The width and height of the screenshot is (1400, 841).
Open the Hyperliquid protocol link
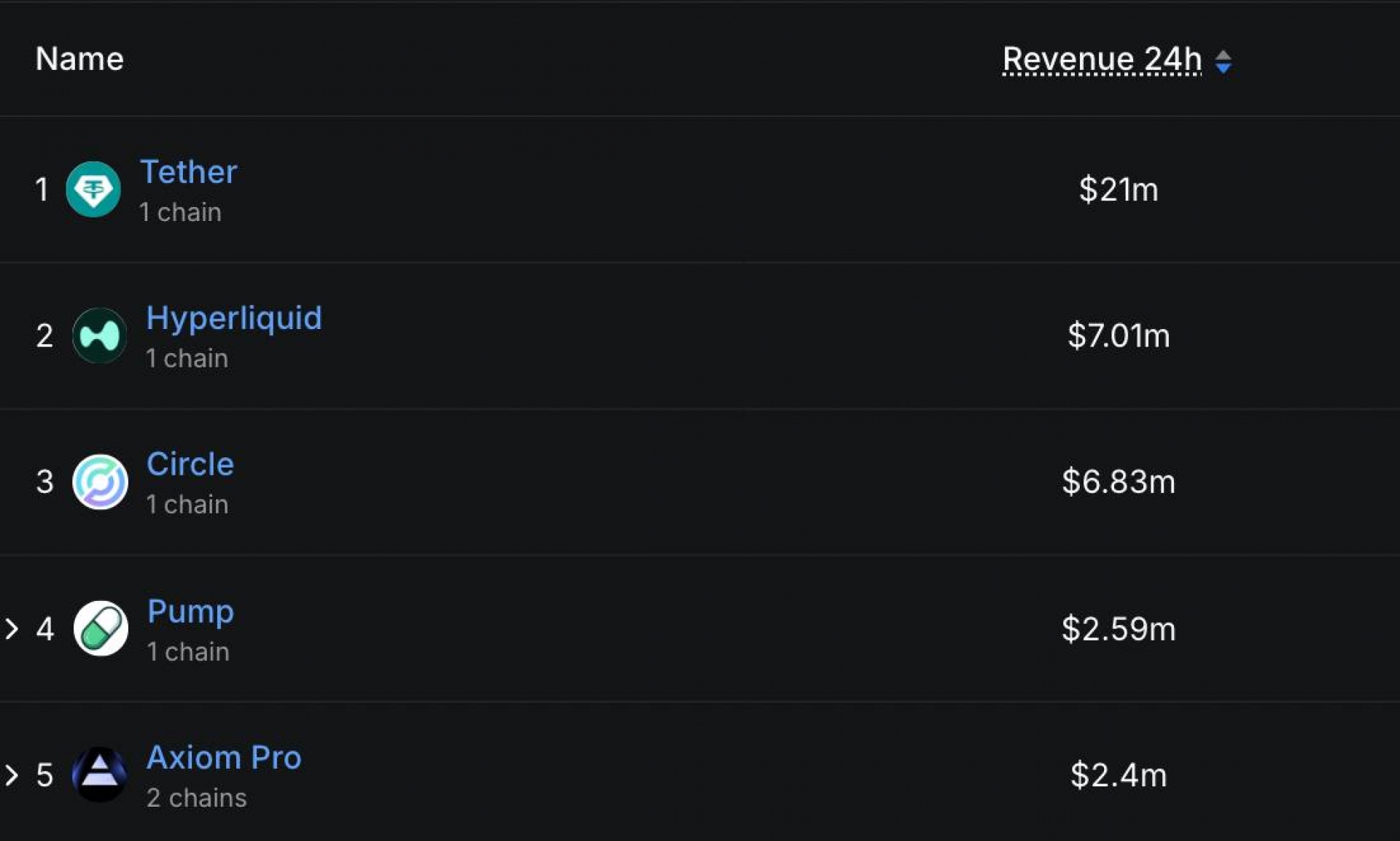click(233, 318)
